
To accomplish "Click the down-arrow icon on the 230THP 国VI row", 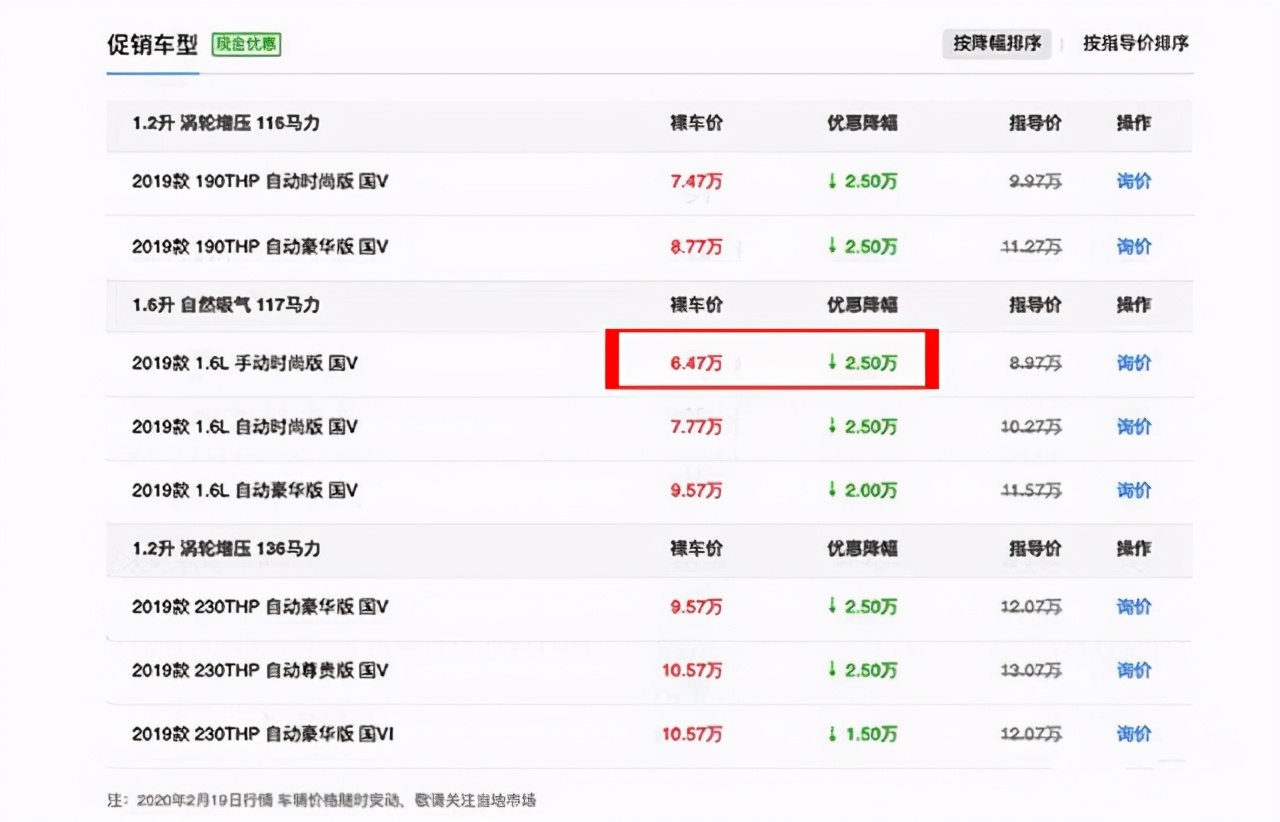I will click(x=832, y=733).
